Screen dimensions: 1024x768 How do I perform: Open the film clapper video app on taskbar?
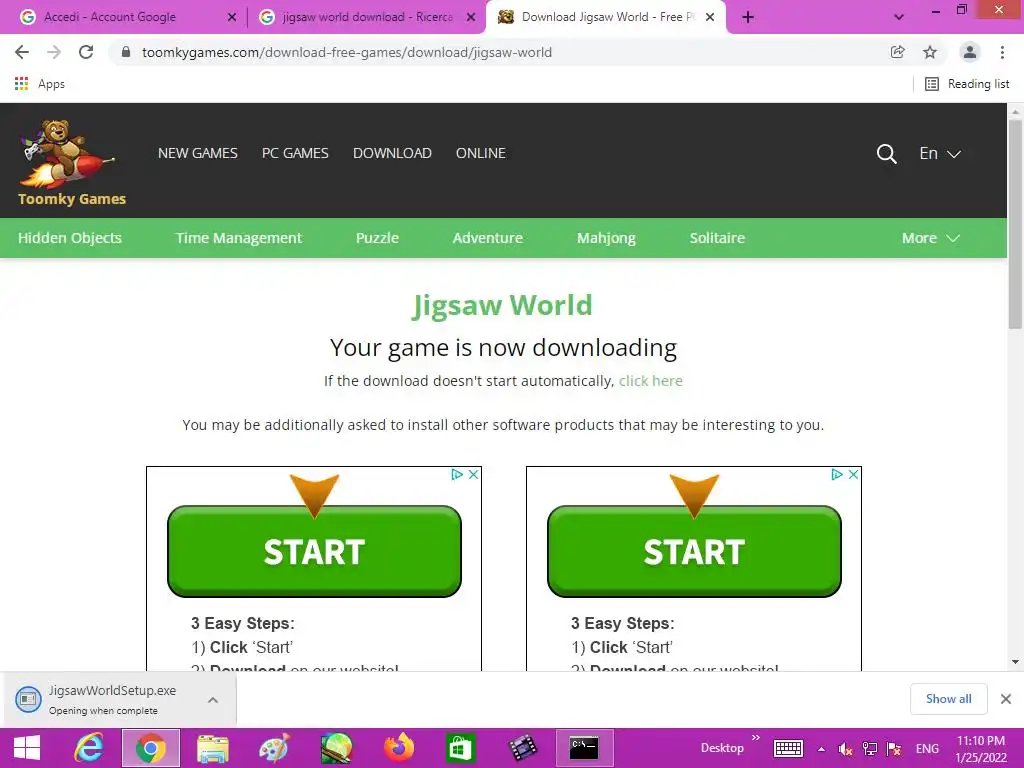(x=522, y=748)
